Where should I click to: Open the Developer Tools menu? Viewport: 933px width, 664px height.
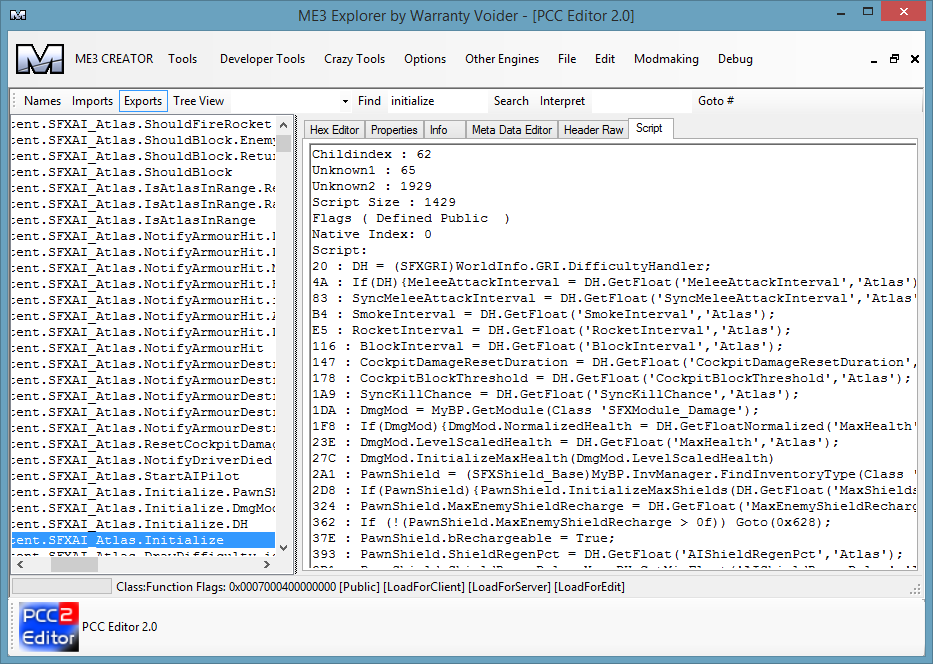tap(262, 59)
